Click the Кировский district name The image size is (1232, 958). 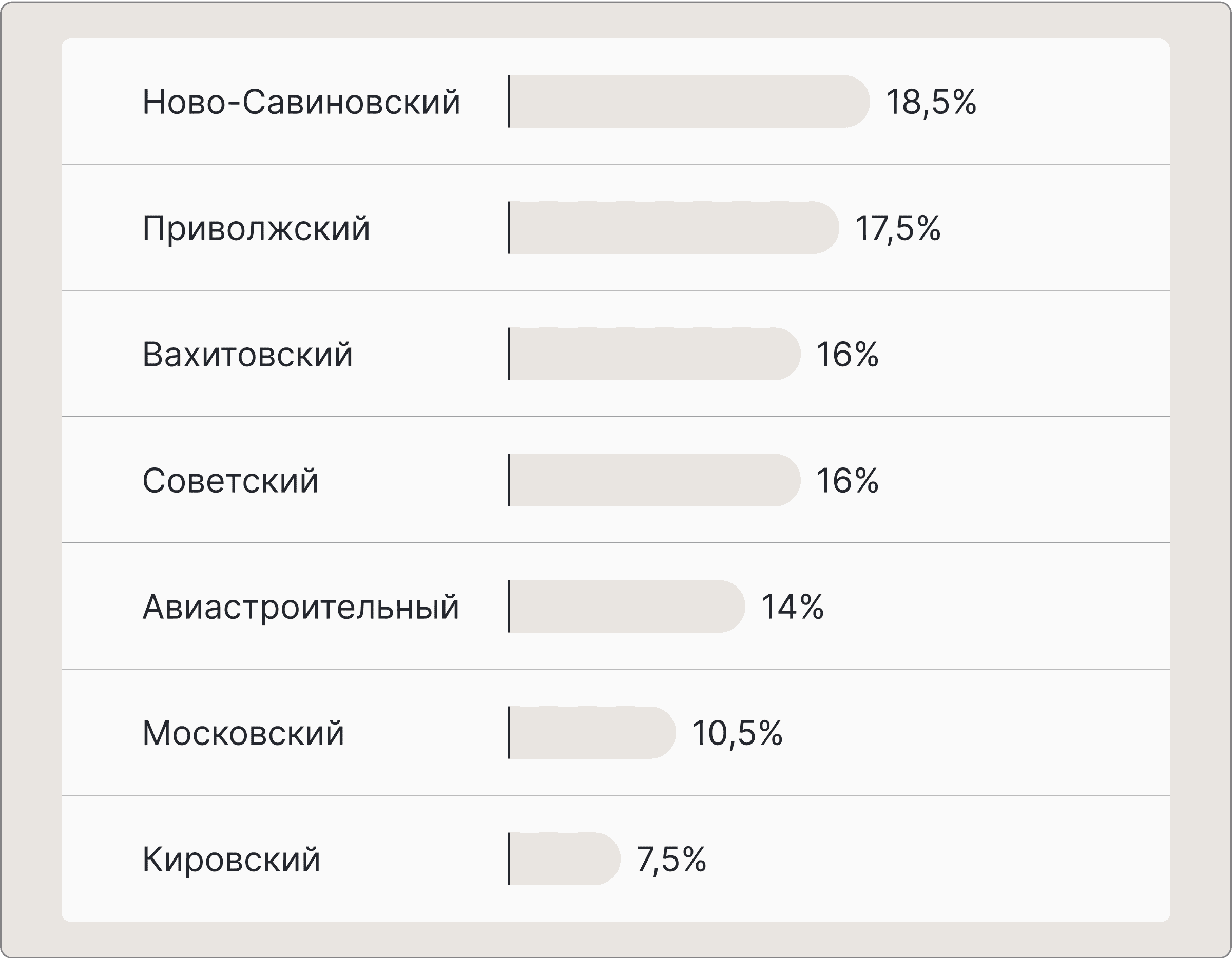[232, 860]
